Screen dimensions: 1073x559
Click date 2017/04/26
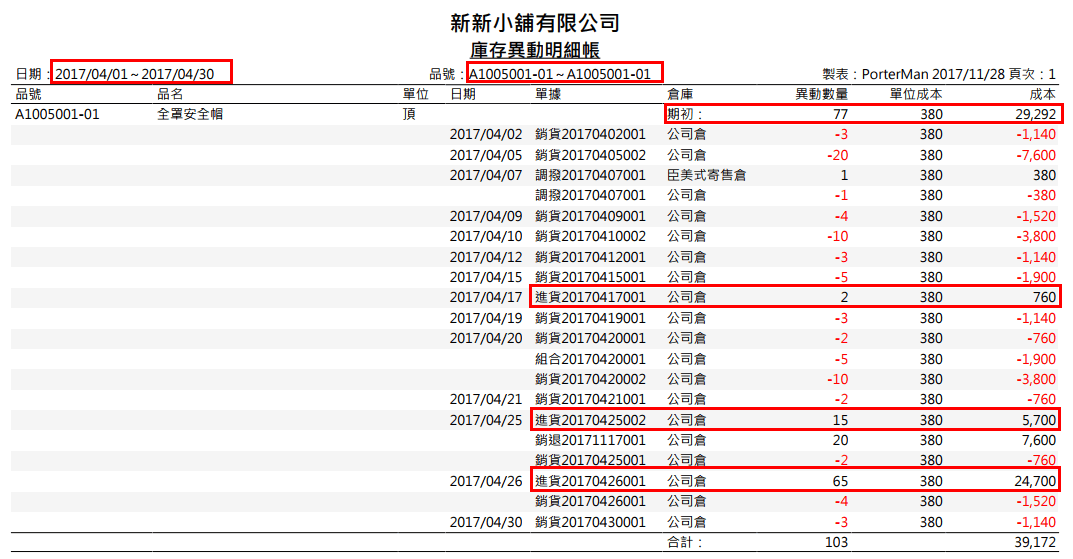pos(486,481)
